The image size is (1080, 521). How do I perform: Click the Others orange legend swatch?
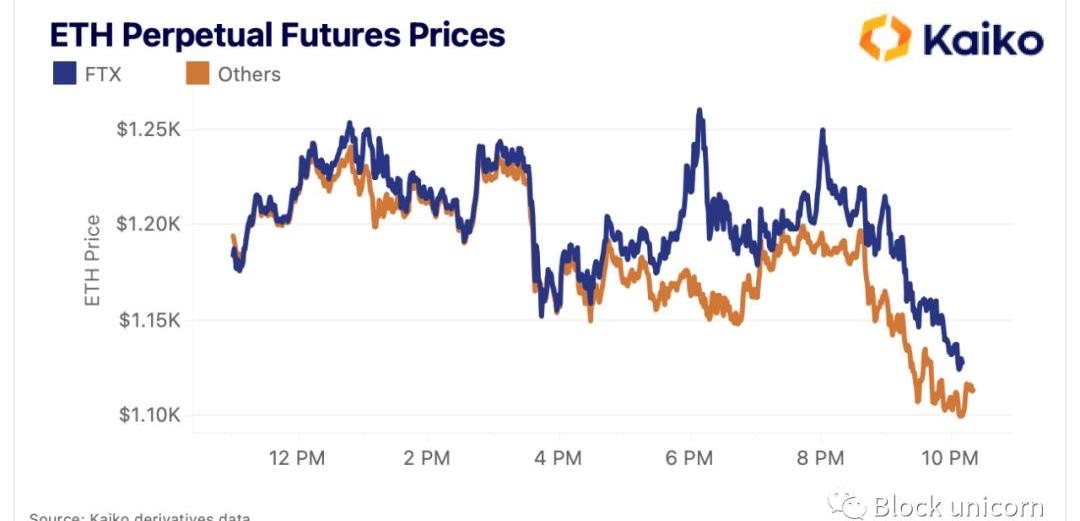point(197,74)
